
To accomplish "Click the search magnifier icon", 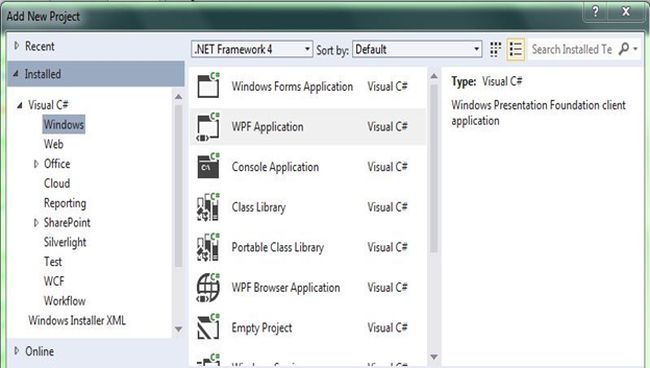I will point(624,49).
